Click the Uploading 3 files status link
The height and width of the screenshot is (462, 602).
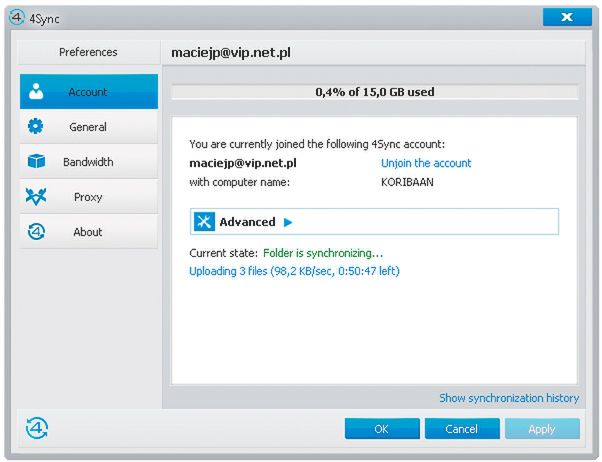(294, 271)
